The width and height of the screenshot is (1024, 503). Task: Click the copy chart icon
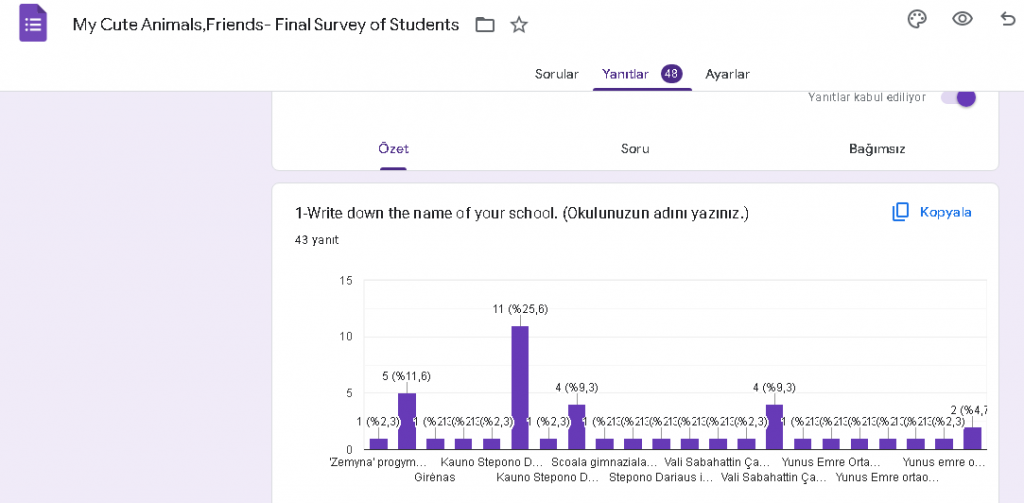(x=901, y=212)
